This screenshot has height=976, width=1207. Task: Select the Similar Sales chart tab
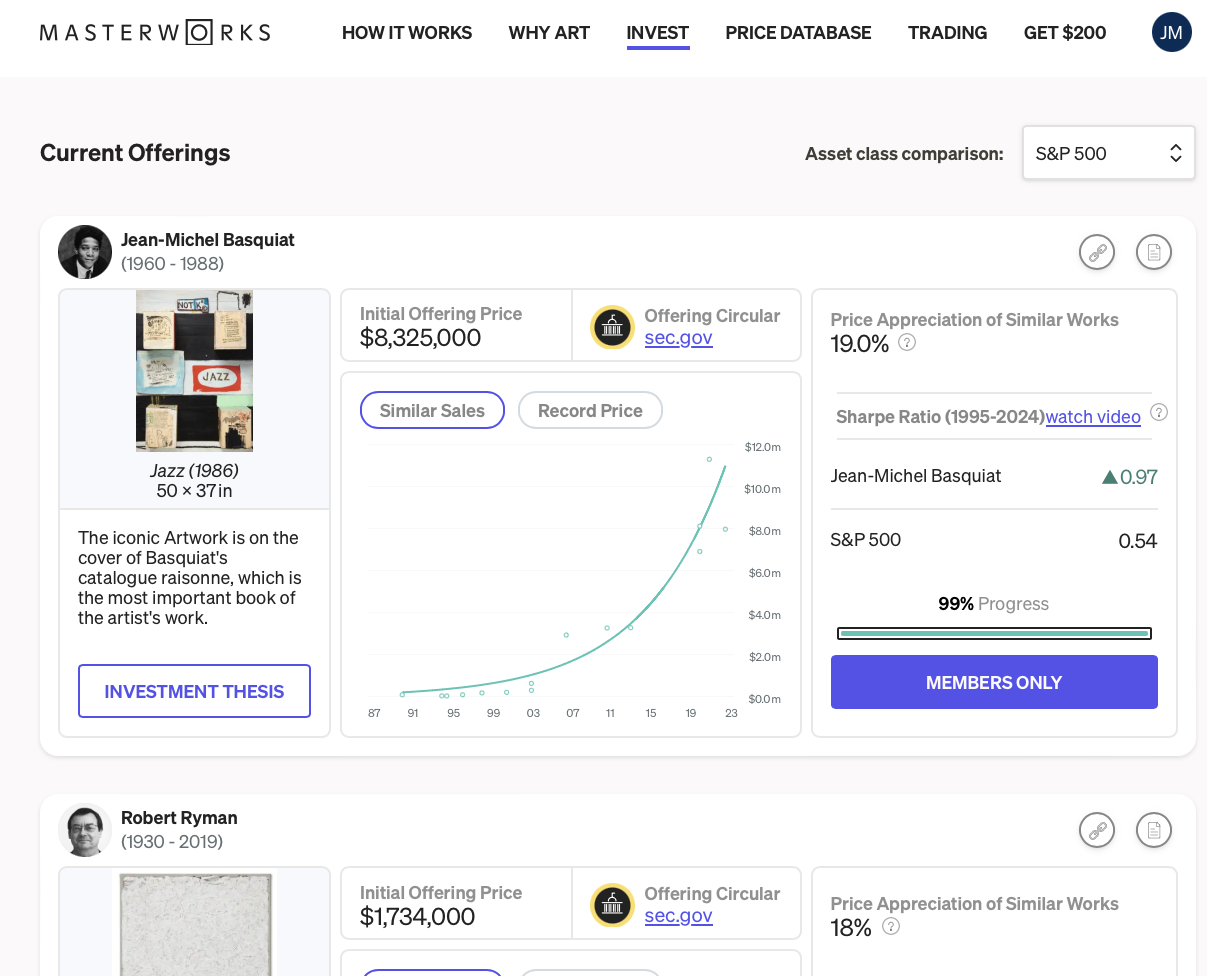[x=432, y=410]
